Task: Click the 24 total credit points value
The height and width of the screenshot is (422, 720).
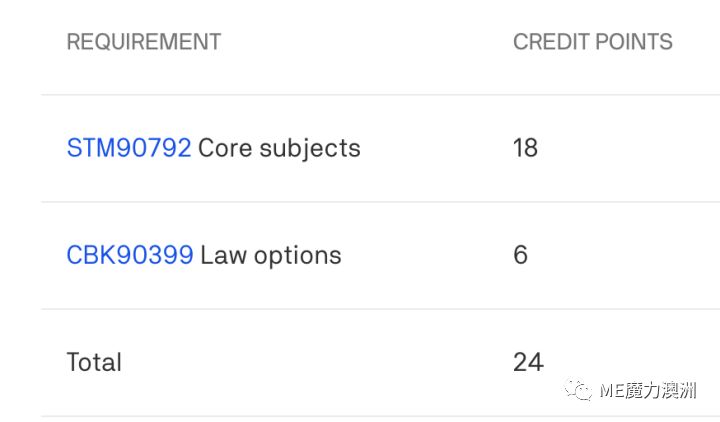Action: tap(529, 362)
